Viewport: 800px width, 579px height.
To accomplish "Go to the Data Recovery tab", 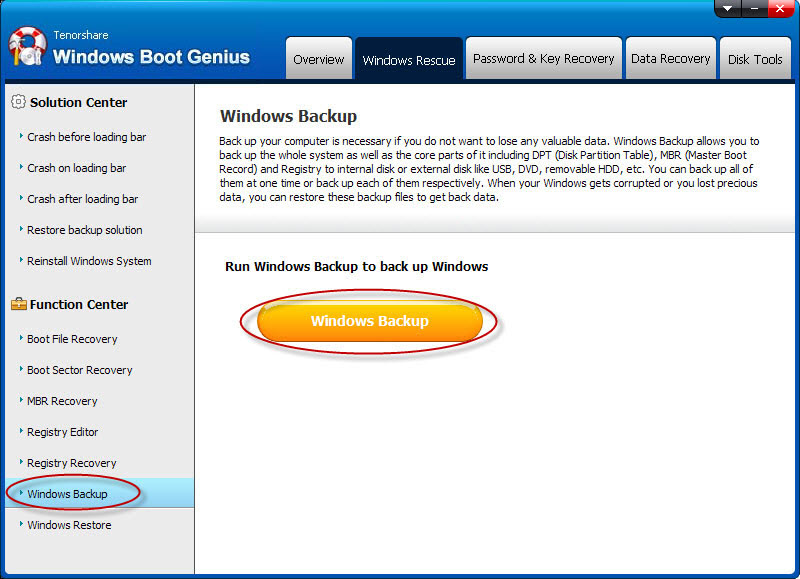I will pyautogui.click(x=671, y=59).
